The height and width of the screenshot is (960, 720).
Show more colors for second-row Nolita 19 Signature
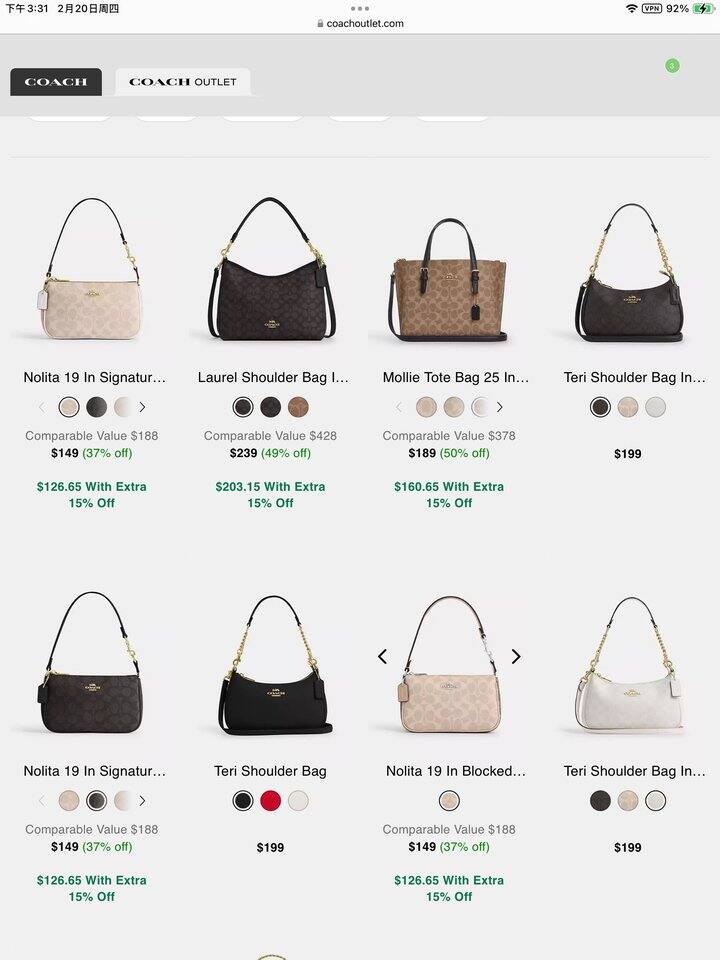coord(142,801)
